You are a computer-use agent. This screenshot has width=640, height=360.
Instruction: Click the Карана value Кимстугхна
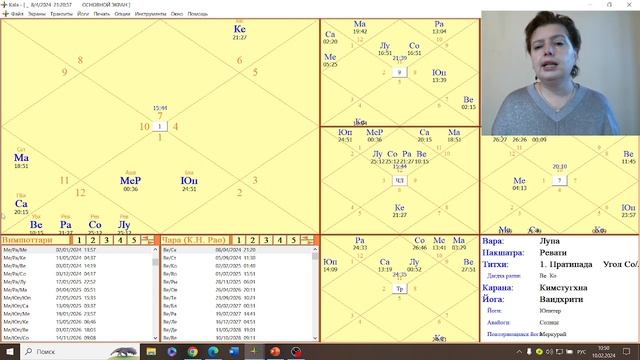pos(563,288)
